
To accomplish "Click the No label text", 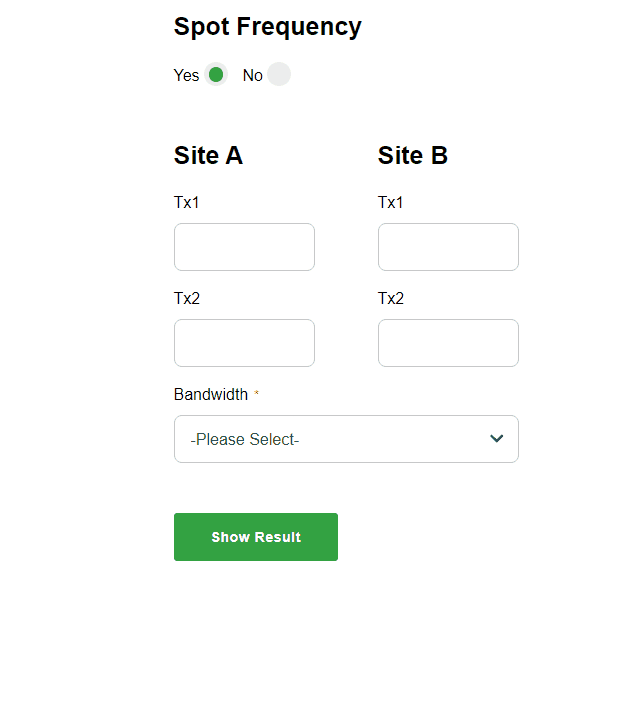I will 252,75.
